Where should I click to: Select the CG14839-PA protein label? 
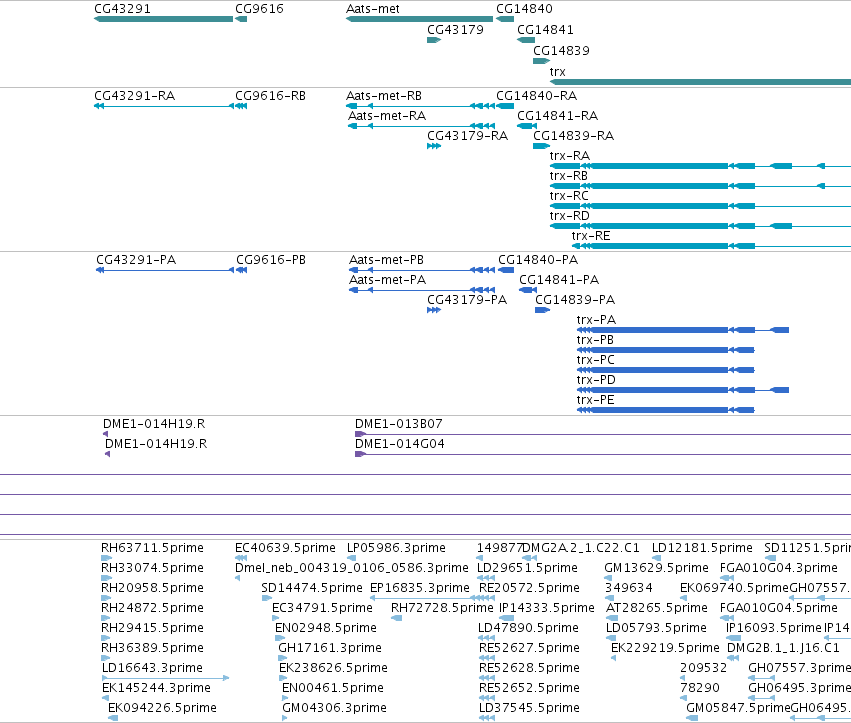[575, 301]
